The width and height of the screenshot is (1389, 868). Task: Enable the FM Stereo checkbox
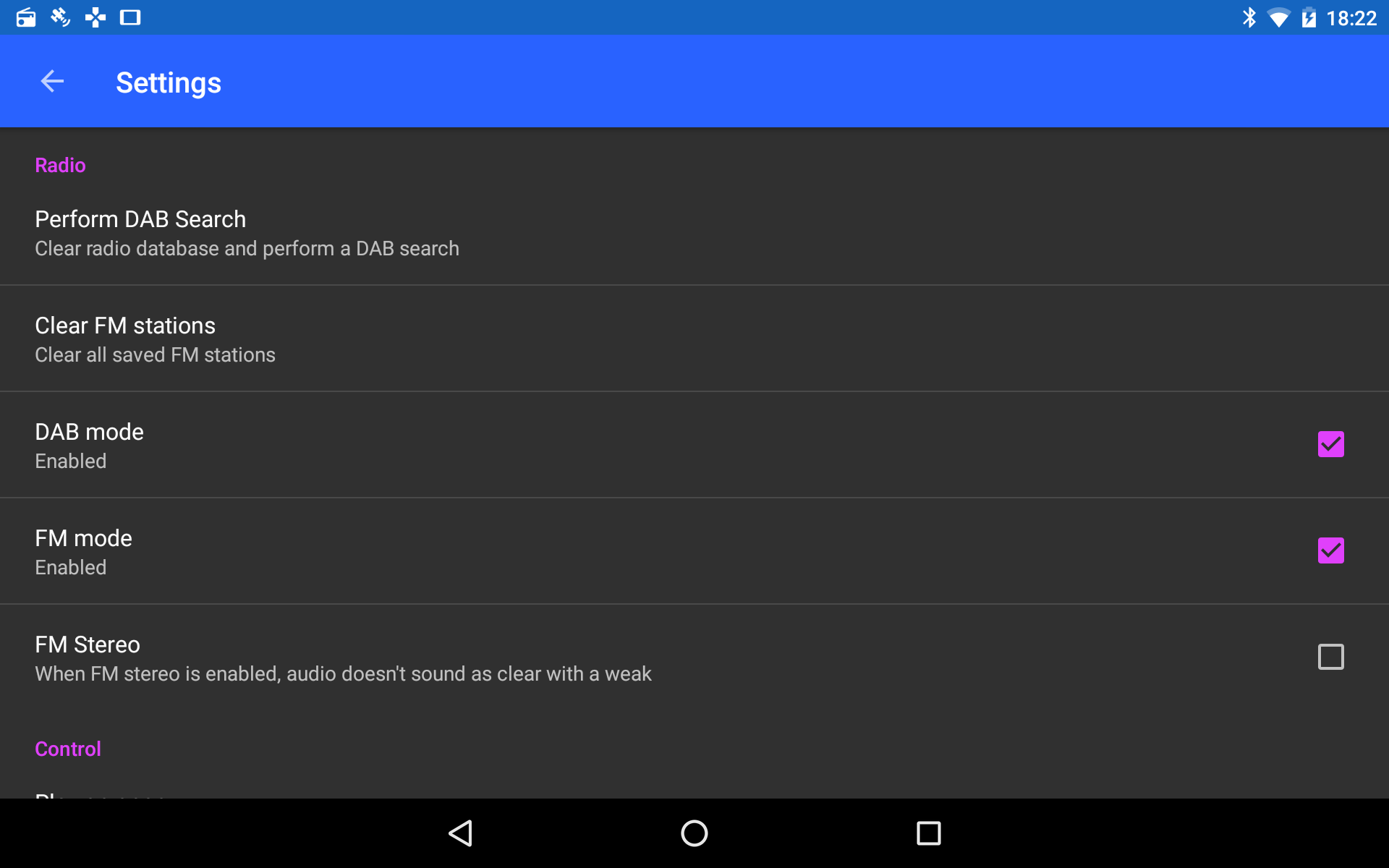[x=1330, y=657]
